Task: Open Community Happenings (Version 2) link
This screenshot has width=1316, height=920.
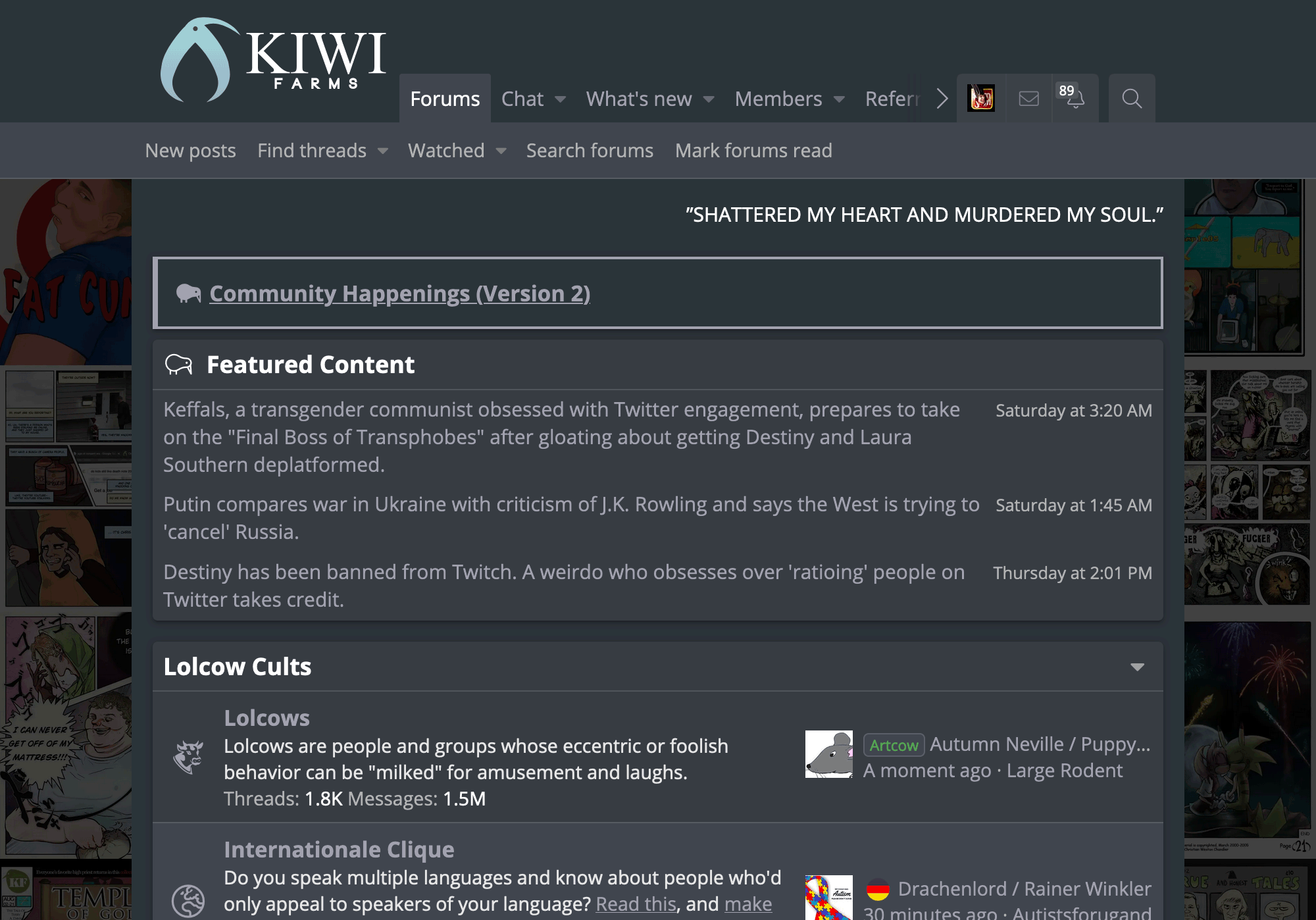Action: click(x=399, y=293)
